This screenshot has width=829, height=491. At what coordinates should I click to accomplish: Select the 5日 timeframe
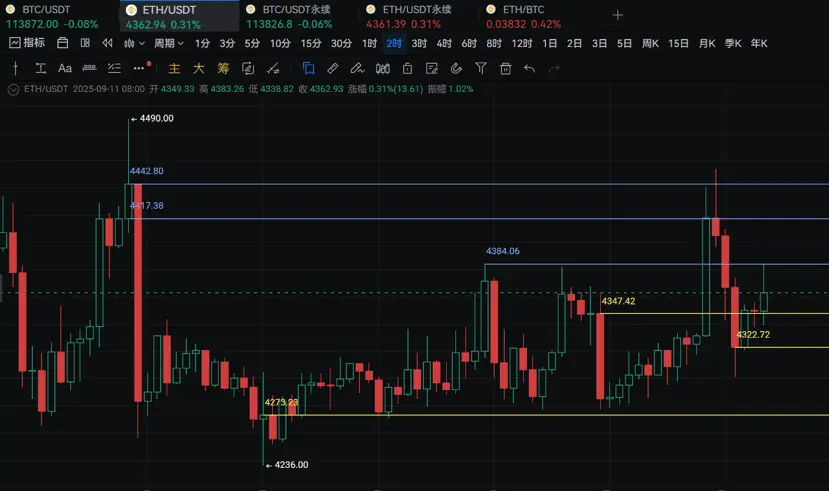(x=624, y=43)
